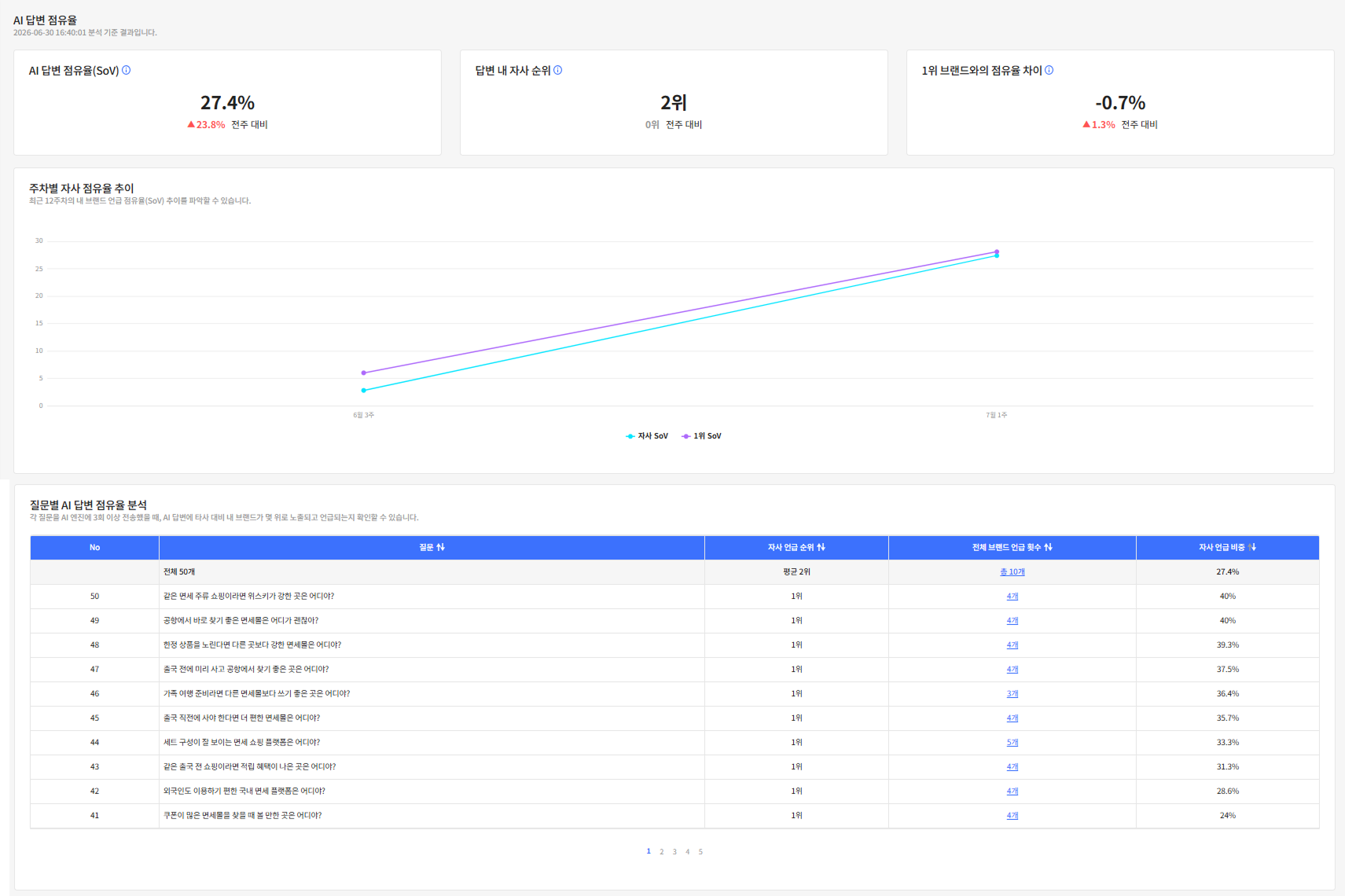Click the info icon beside 1위 브랜드와의 점유율 차이
Screen dimensions: 1345x896
pyautogui.click(x=1049, y=70)
